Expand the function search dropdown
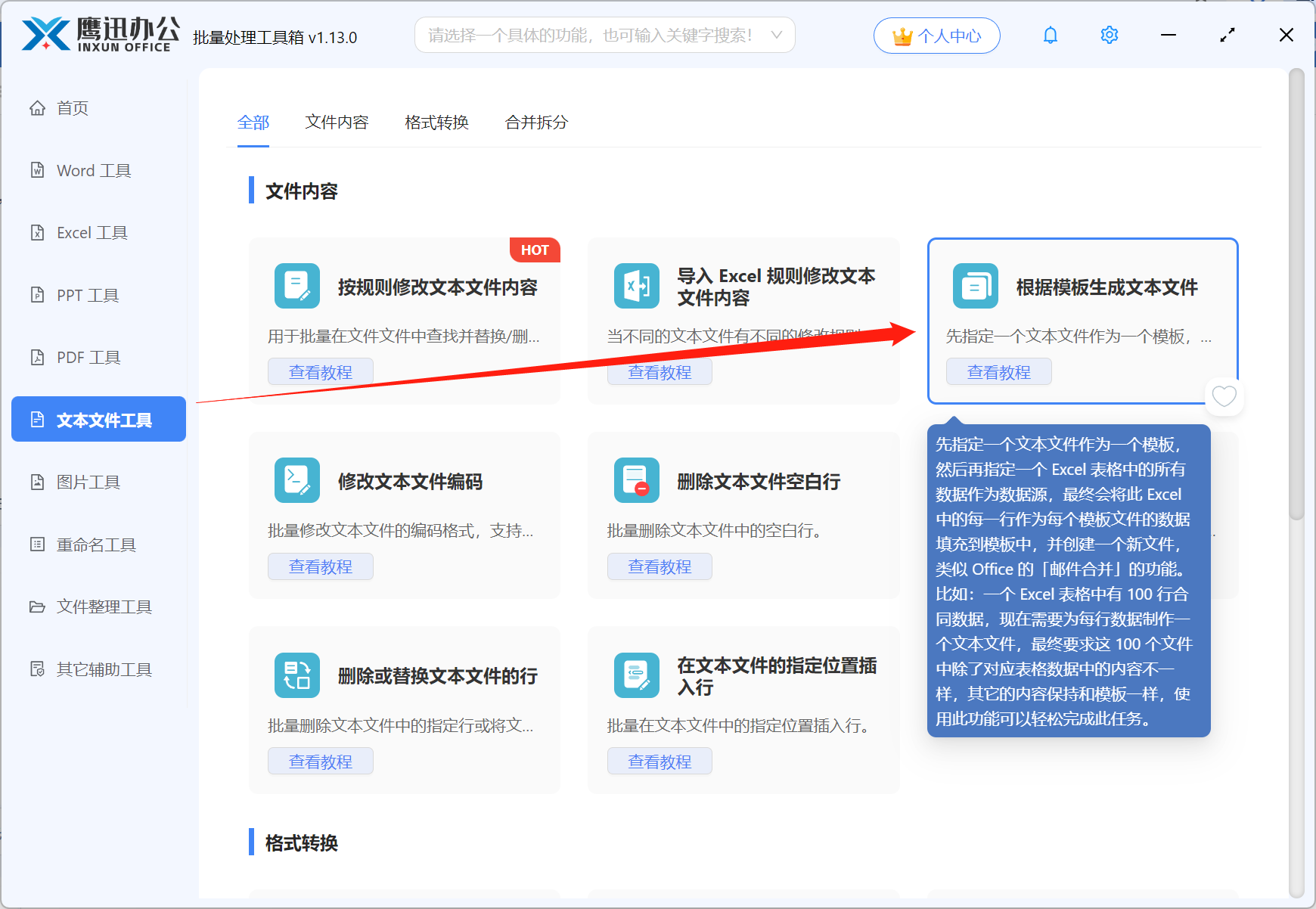This screenshot has width=1316, height=909. (x=776, y=35)
